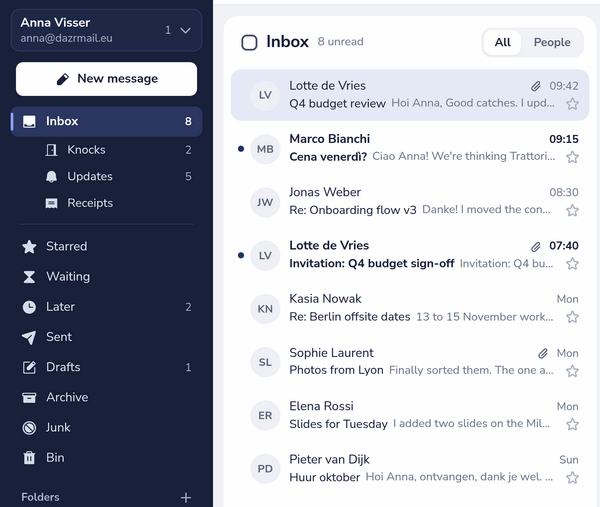Open the Starred folder
Viewport: 600px width, 507px height.
click(106, 247)
